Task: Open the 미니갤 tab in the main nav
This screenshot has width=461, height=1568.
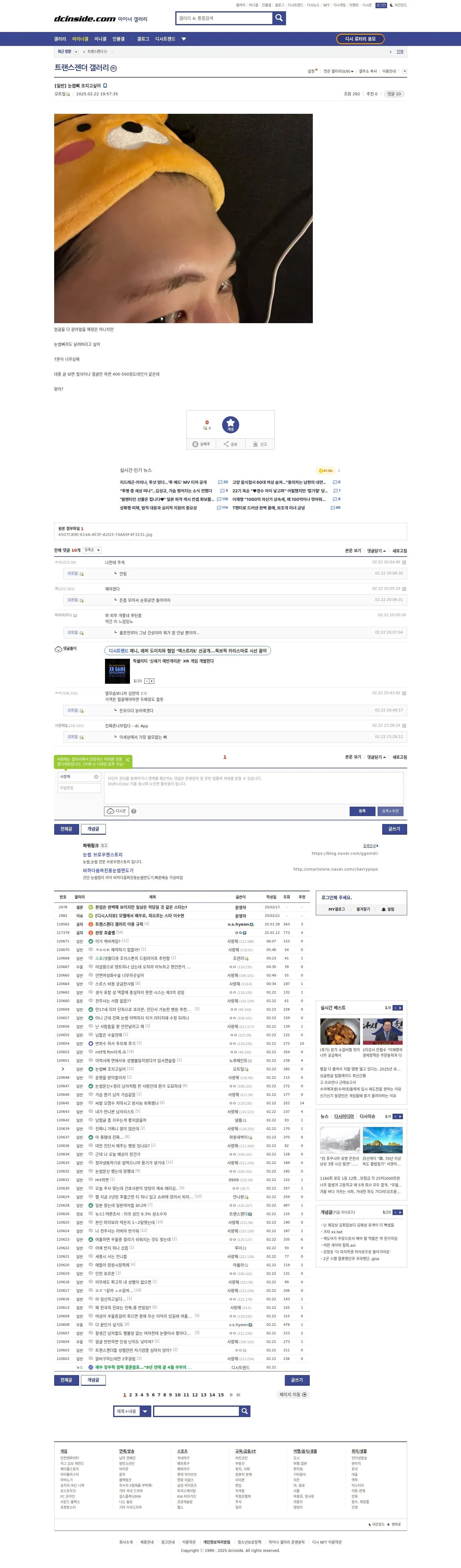Action: (x=100, y=39)
